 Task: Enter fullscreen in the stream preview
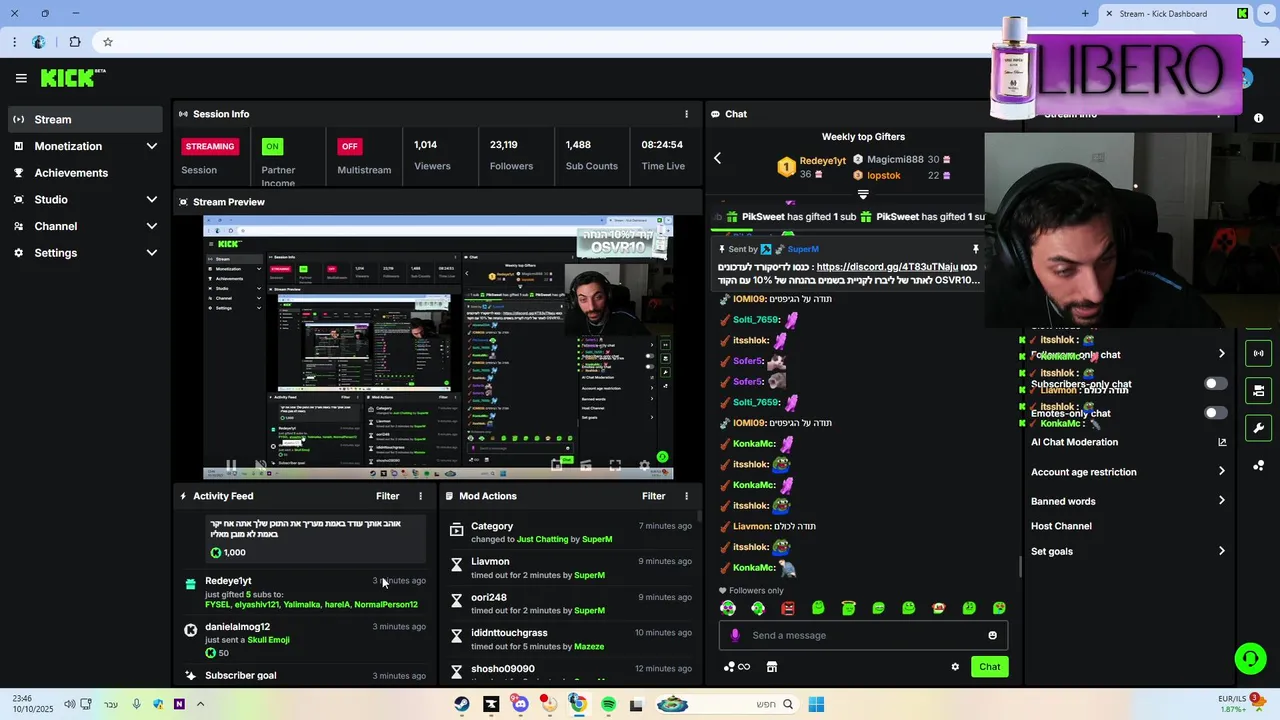[x=615, y=466]
